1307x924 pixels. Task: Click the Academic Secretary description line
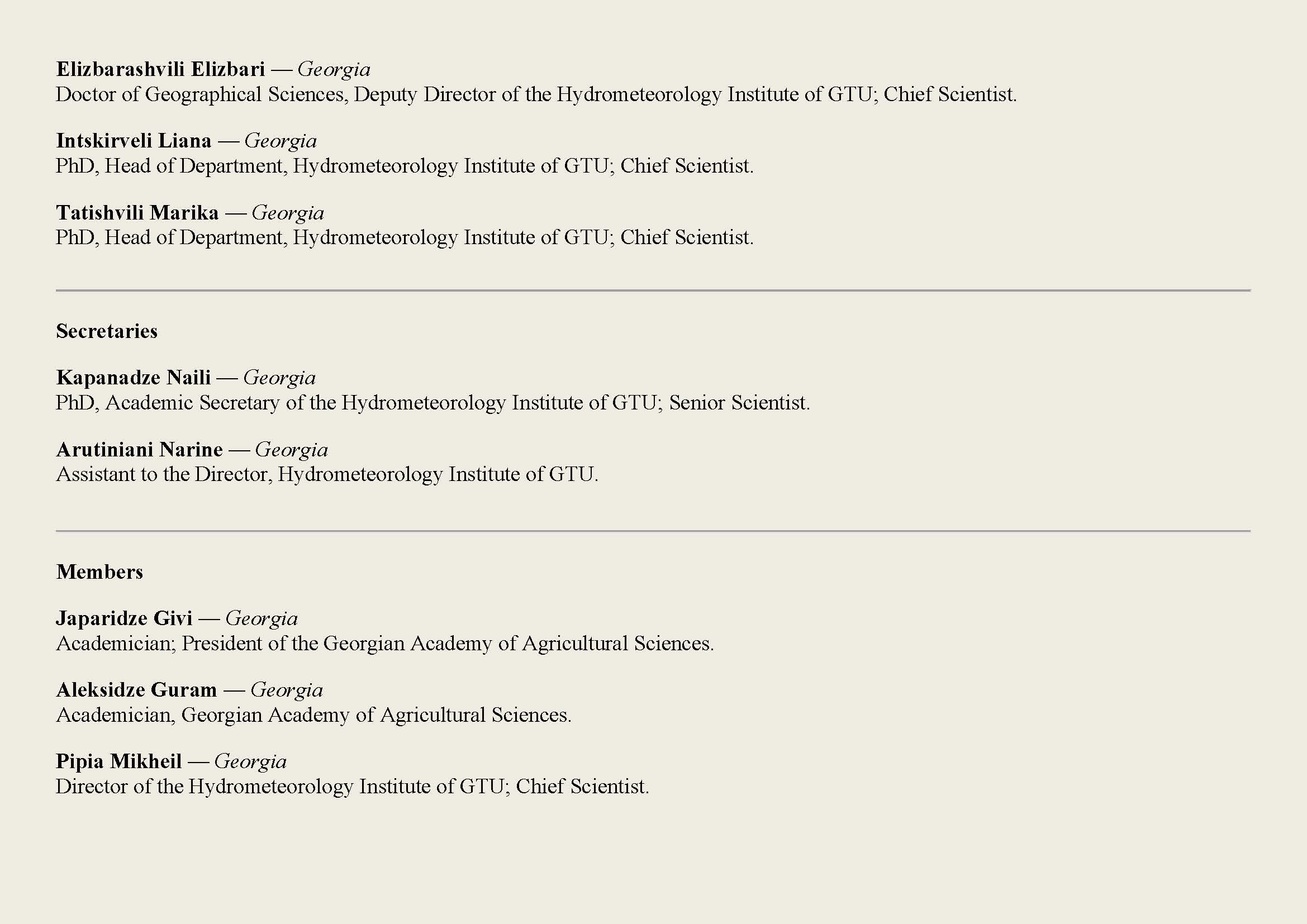(x=433, y=403)
